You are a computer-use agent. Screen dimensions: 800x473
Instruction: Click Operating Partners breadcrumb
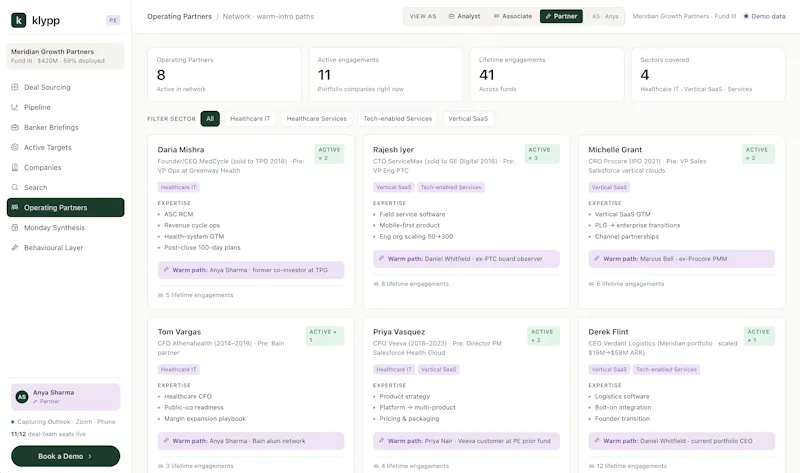(x=179, y=16)
